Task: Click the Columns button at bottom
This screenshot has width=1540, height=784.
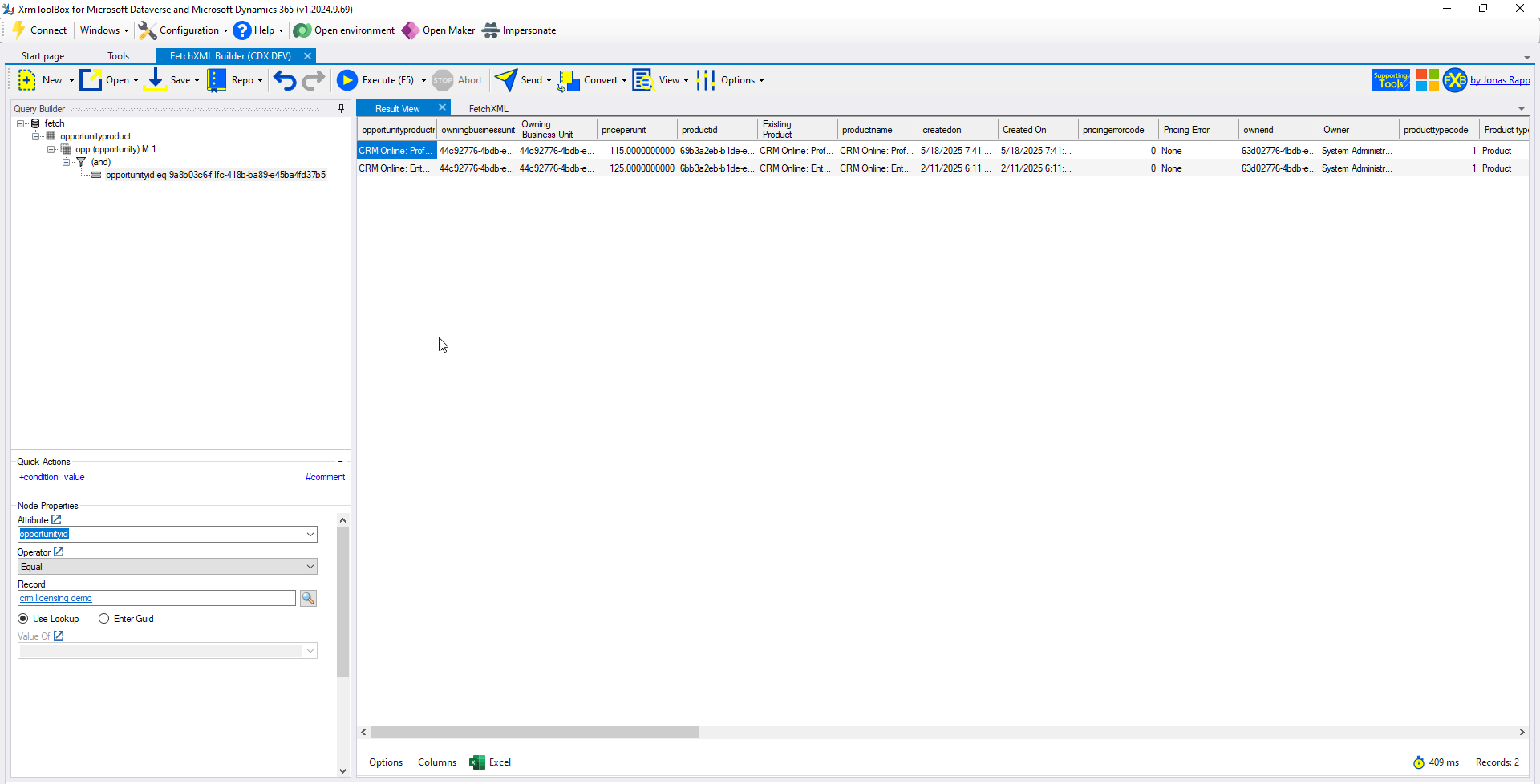Action: tap(437, 762)
